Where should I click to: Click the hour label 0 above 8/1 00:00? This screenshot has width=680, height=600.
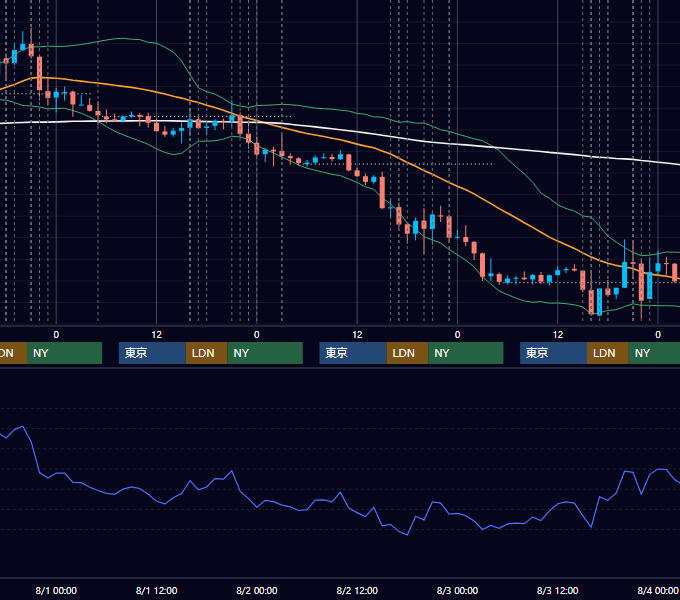pos(56,335)
